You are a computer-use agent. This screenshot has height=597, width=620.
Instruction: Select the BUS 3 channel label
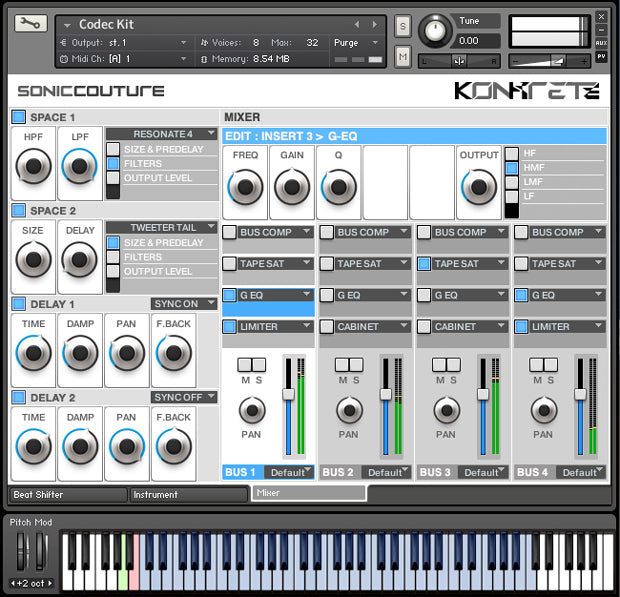point(435,472)
